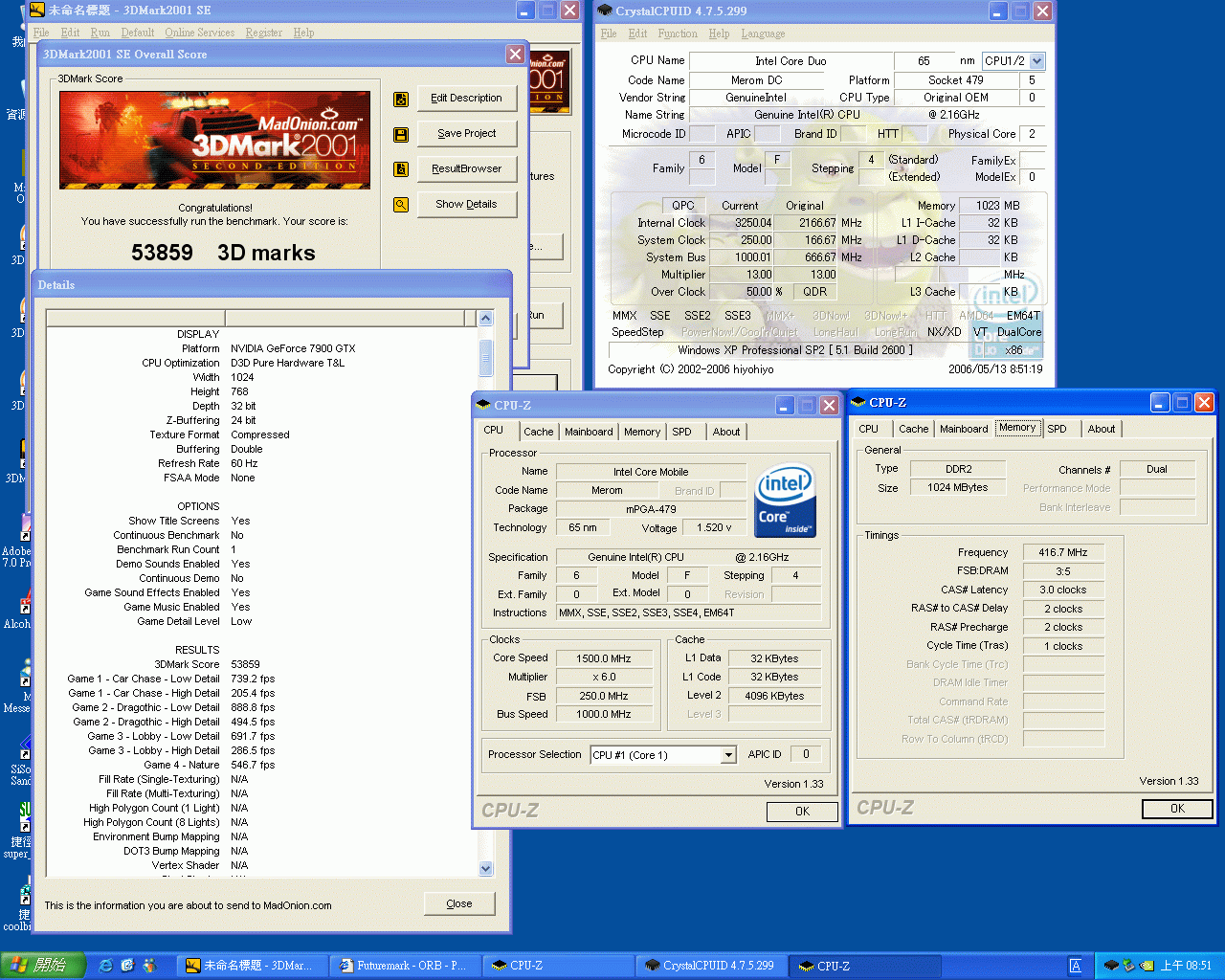This screenshot has width=1225, height=980.
Task: Click Details list scroll down arrow
Action: [x=485, y=868]
